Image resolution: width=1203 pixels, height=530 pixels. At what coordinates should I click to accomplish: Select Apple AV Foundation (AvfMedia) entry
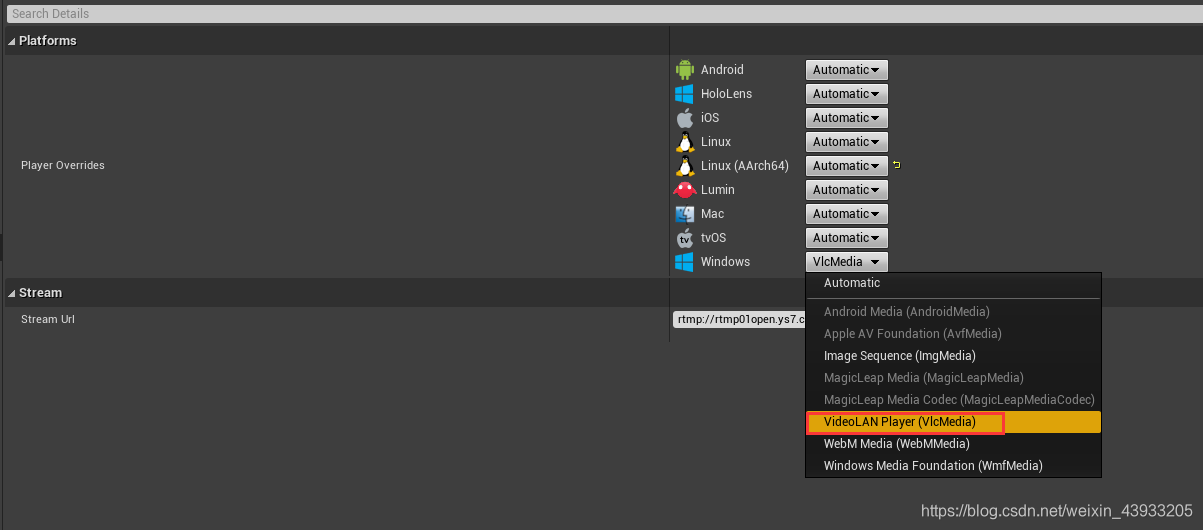953,334
